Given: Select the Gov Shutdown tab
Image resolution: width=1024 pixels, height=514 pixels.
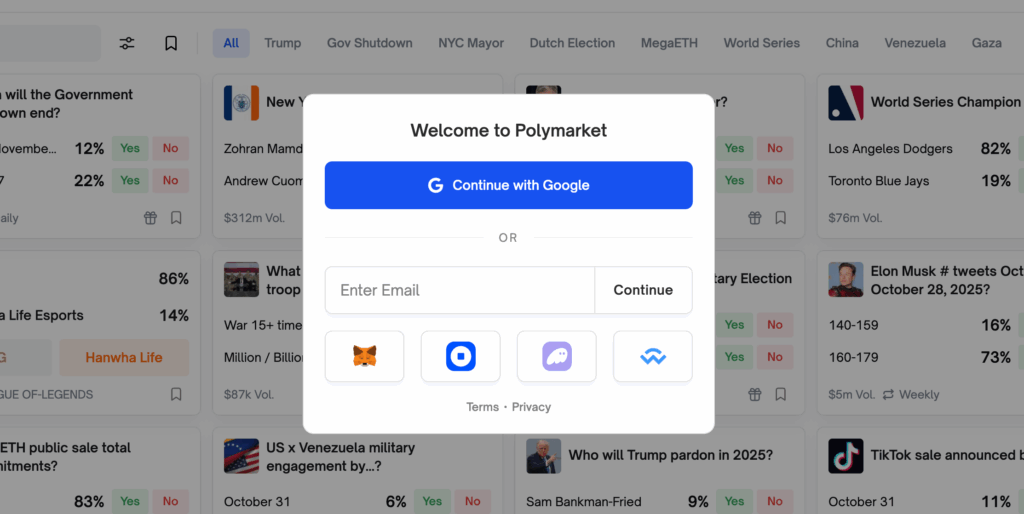Looking at the screenshot, I should 370,43.
